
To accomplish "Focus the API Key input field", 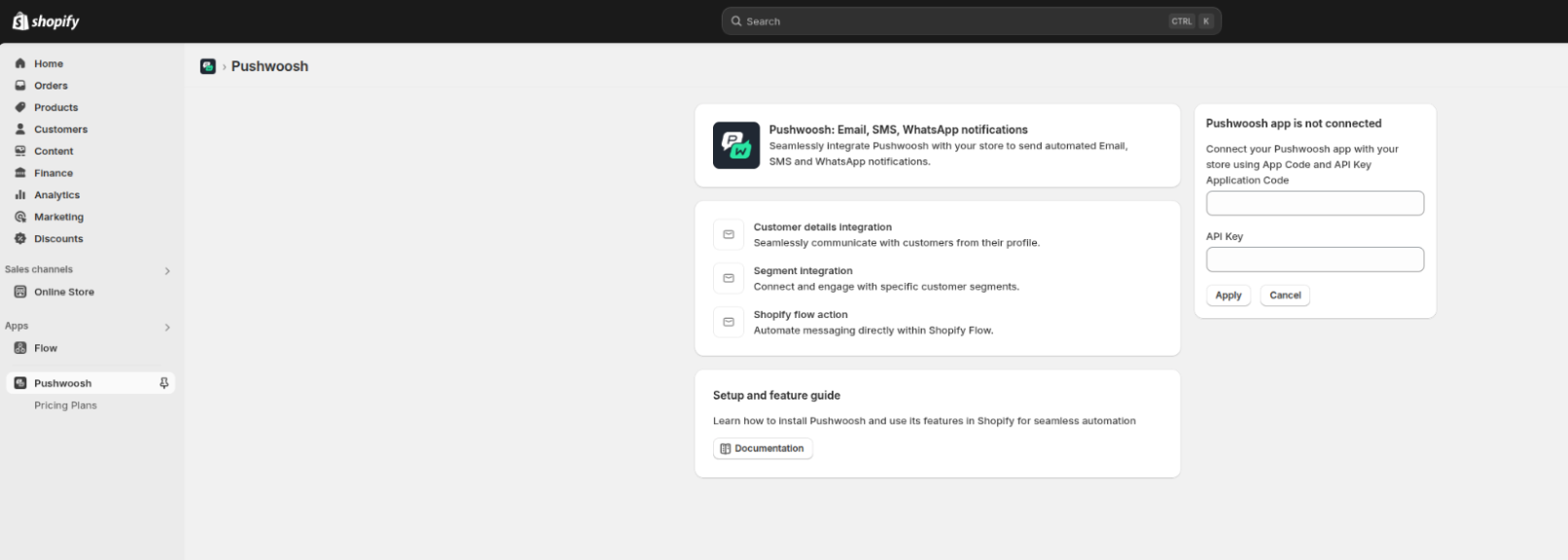I will (1315, 260).
